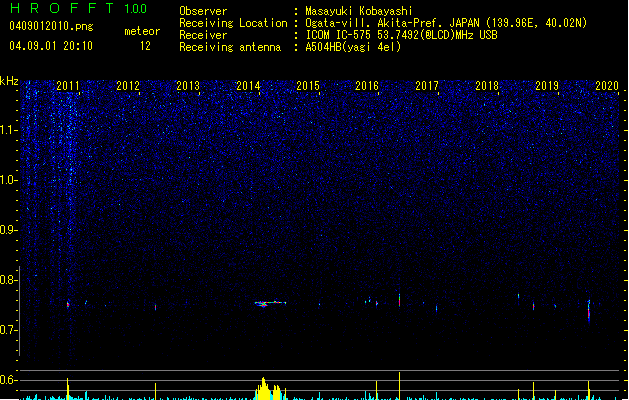Click the ICOM IC-575 receiver value
629x400 pixels.
point(401,35)
